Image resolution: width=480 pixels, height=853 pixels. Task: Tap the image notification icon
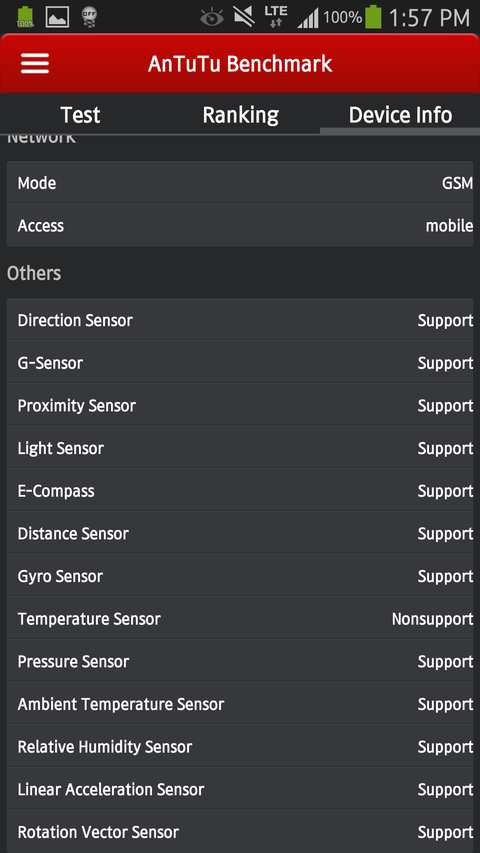57,17
